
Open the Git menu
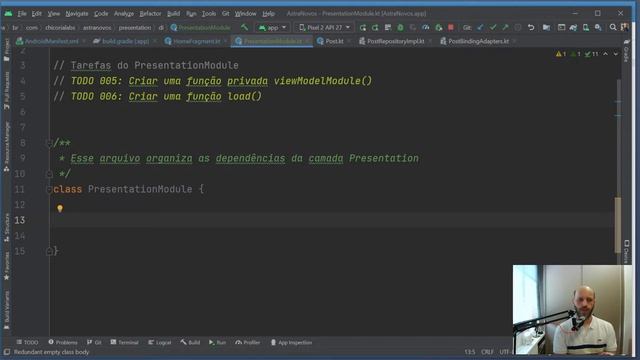click(x=225, y=13)
